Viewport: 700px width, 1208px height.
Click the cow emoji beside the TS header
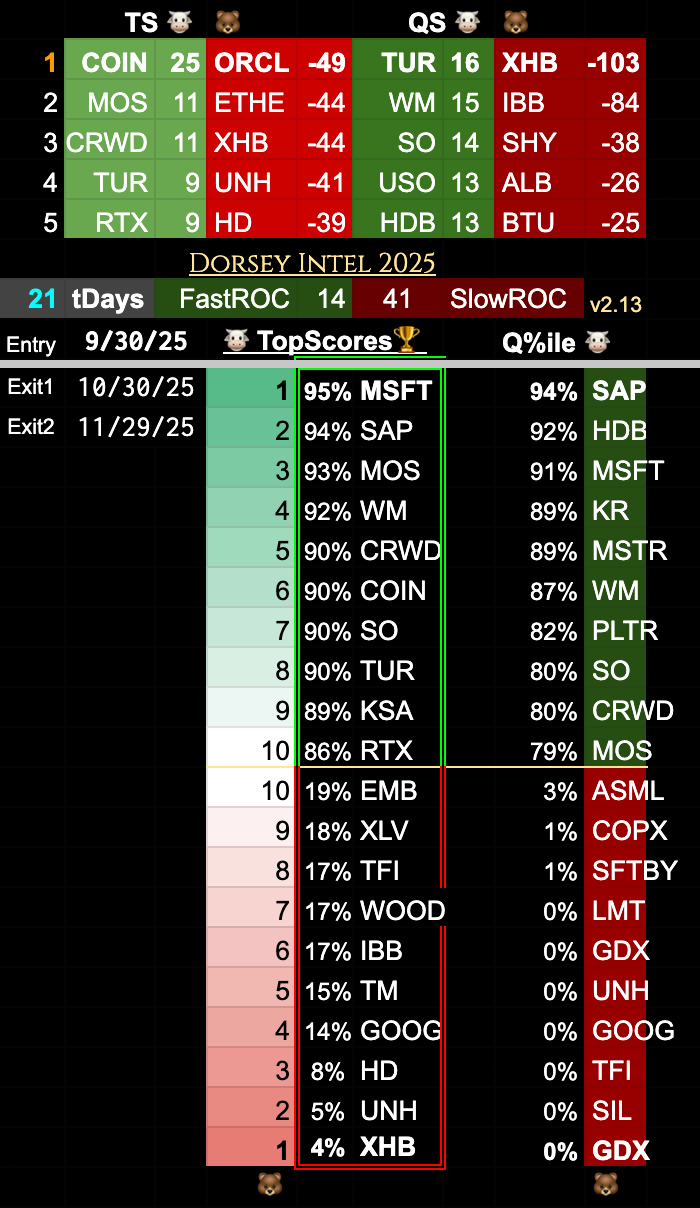(x=178, y=22)
